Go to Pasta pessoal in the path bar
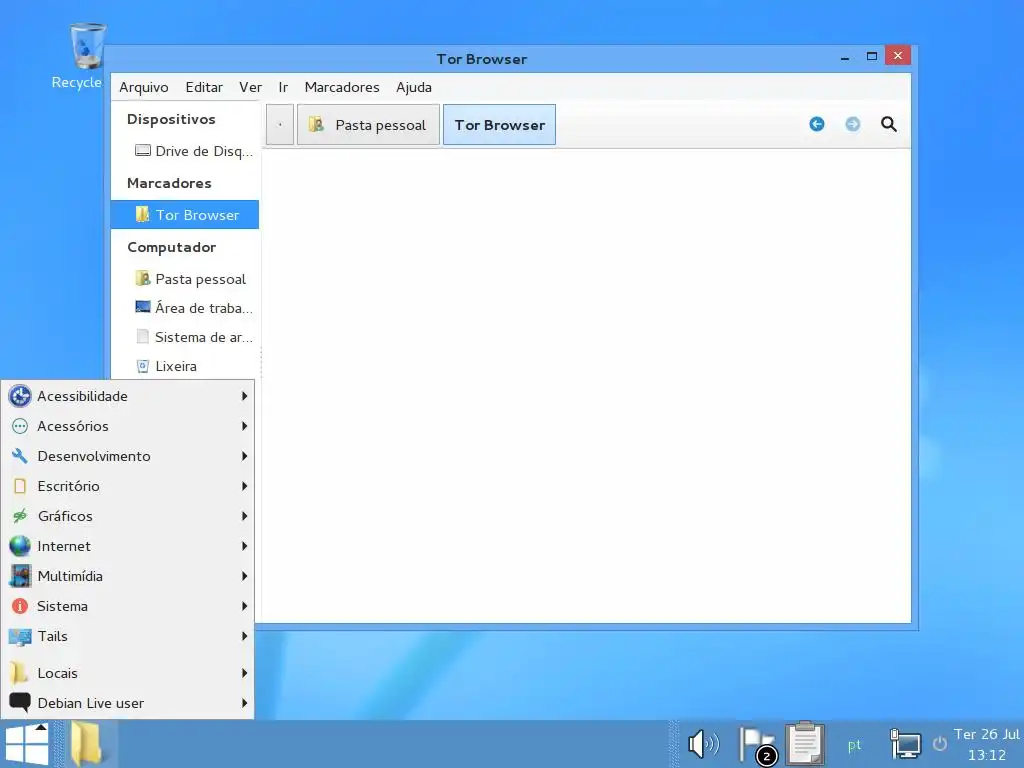The width and height of the screenshot is (1024, 768). coord(368,125)
